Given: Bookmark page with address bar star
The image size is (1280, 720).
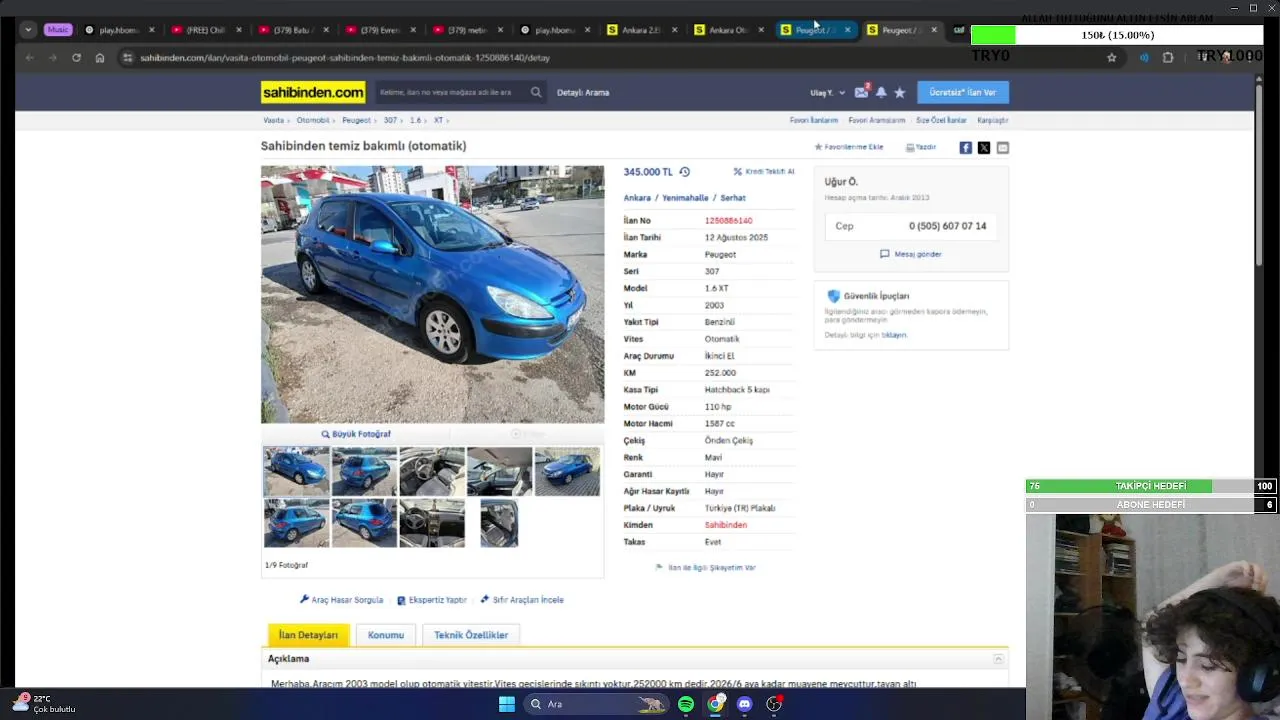Looking at the screenshot, I should [1111, 58].
